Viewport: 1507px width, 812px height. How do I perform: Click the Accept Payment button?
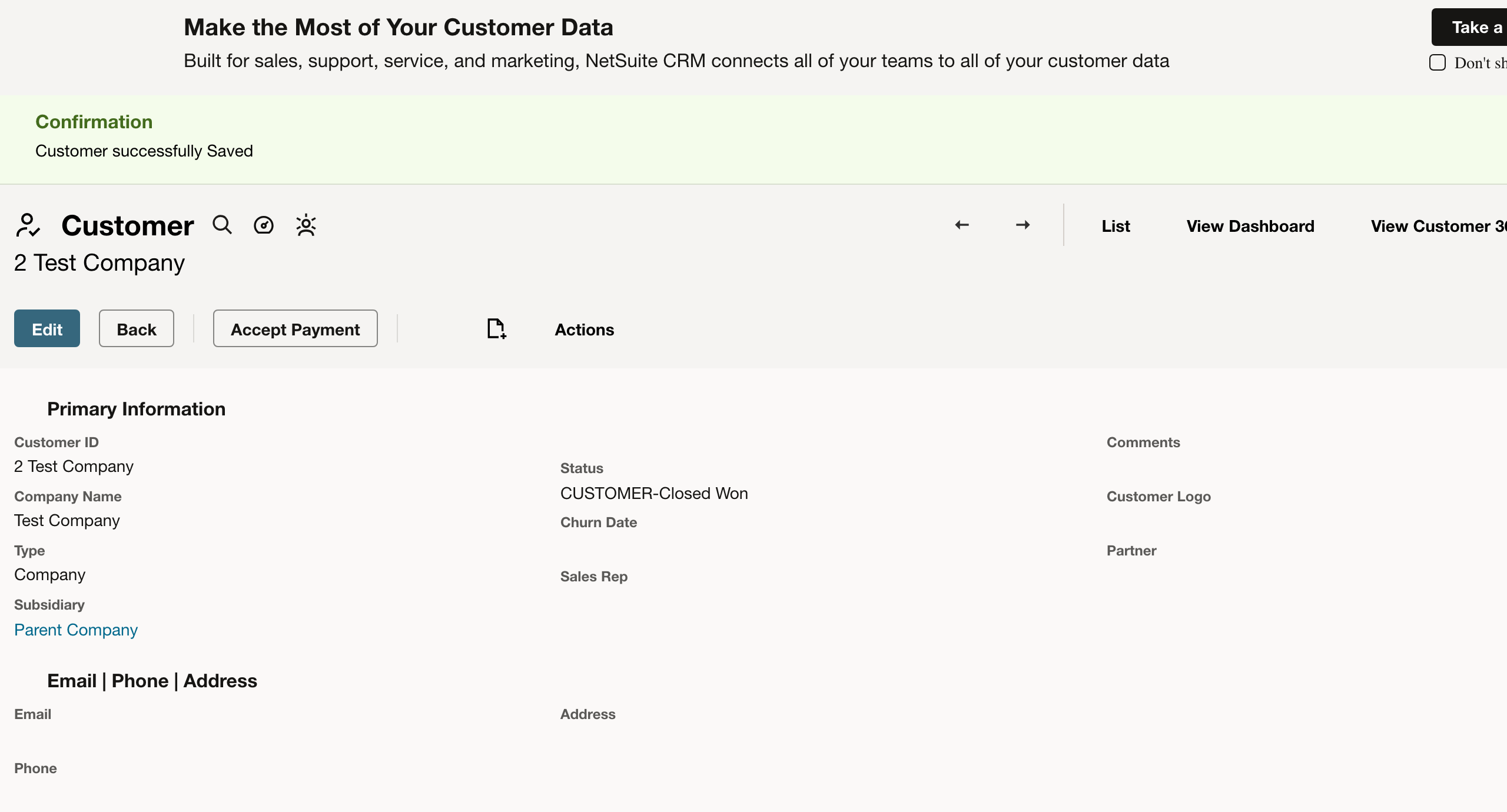[296, 328]
